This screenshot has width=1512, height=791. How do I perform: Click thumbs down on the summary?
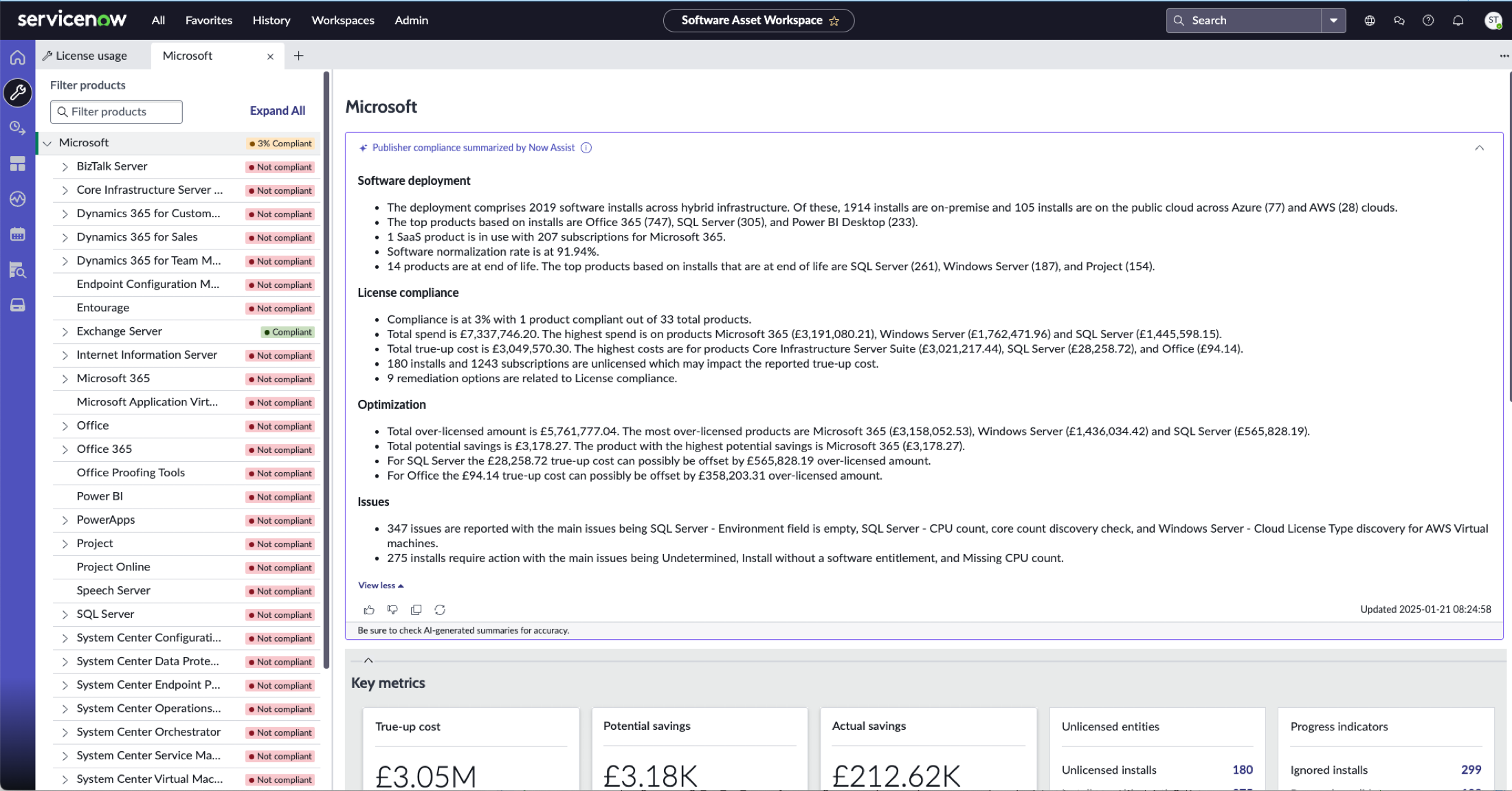(x=392, y=610)
